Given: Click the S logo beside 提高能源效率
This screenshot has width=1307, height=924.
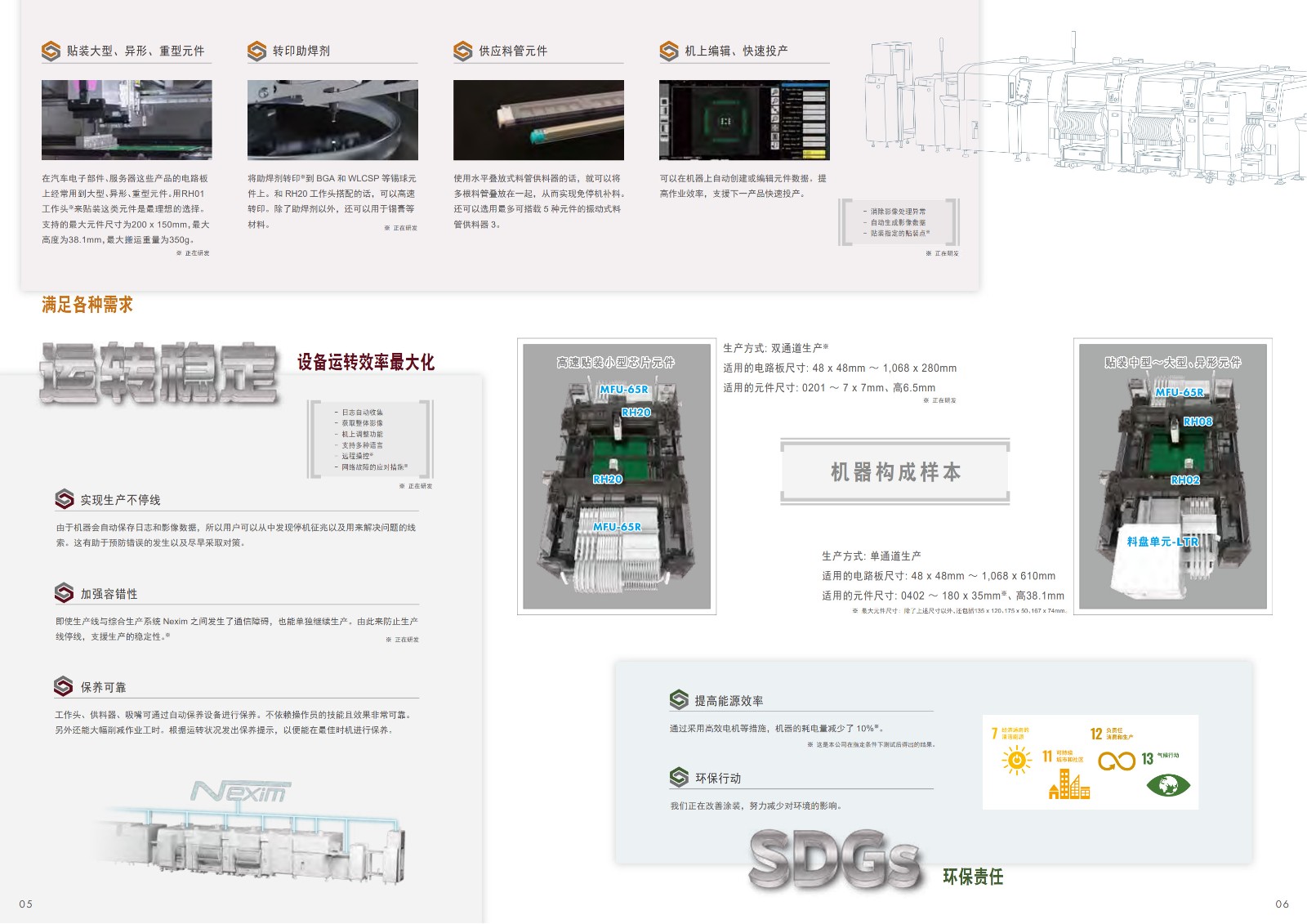Looking at the screenshot, I should (x=679, y=700).
